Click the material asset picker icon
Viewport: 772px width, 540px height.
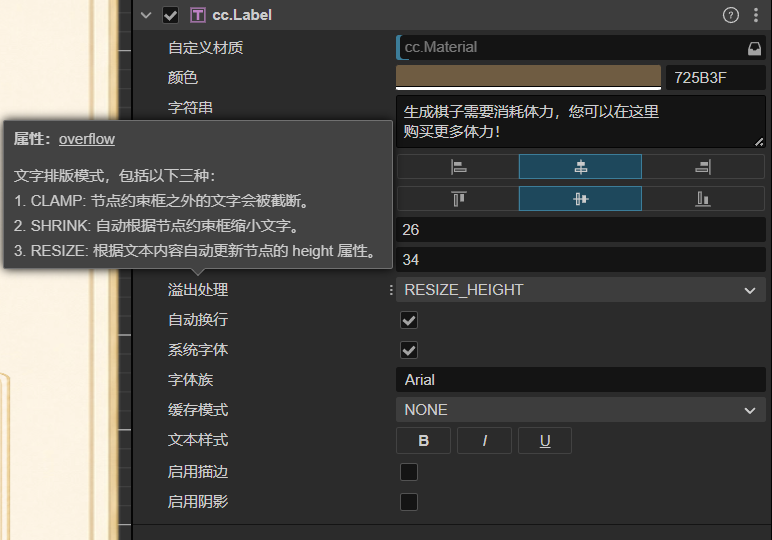pos(755,48)
